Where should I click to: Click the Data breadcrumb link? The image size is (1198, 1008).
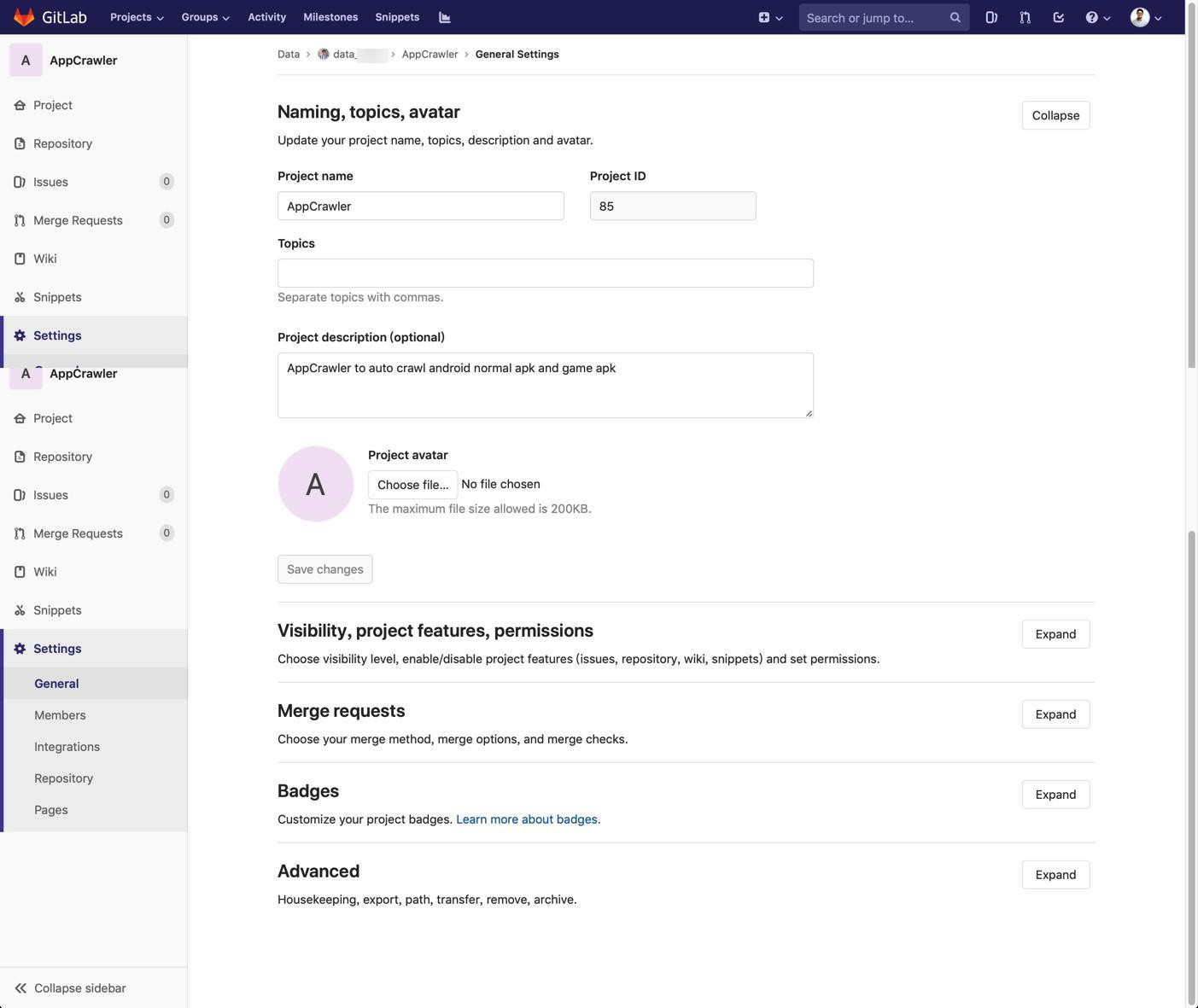point(289,54)
